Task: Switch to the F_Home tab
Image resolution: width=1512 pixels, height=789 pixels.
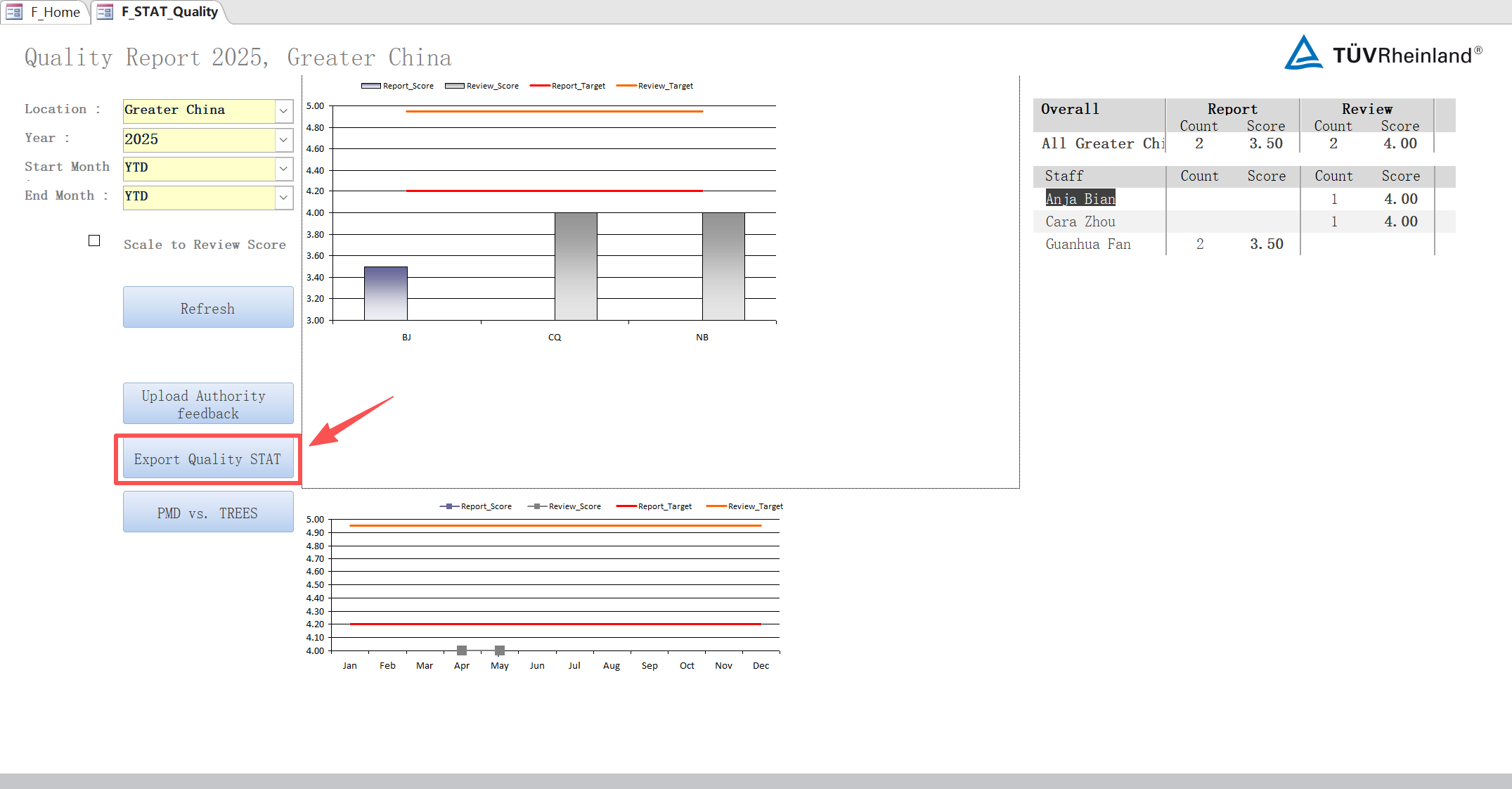Action: tap(55, 12)
